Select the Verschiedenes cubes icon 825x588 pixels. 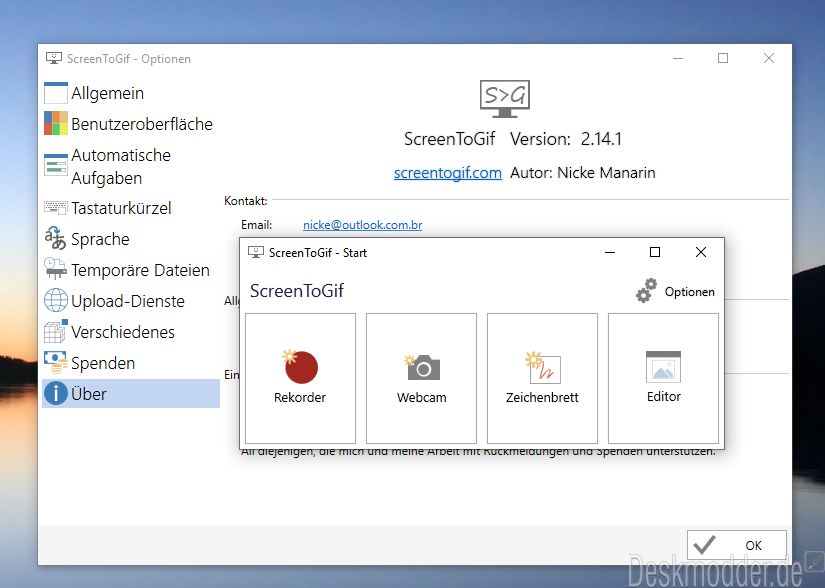(x=56, y=331)
